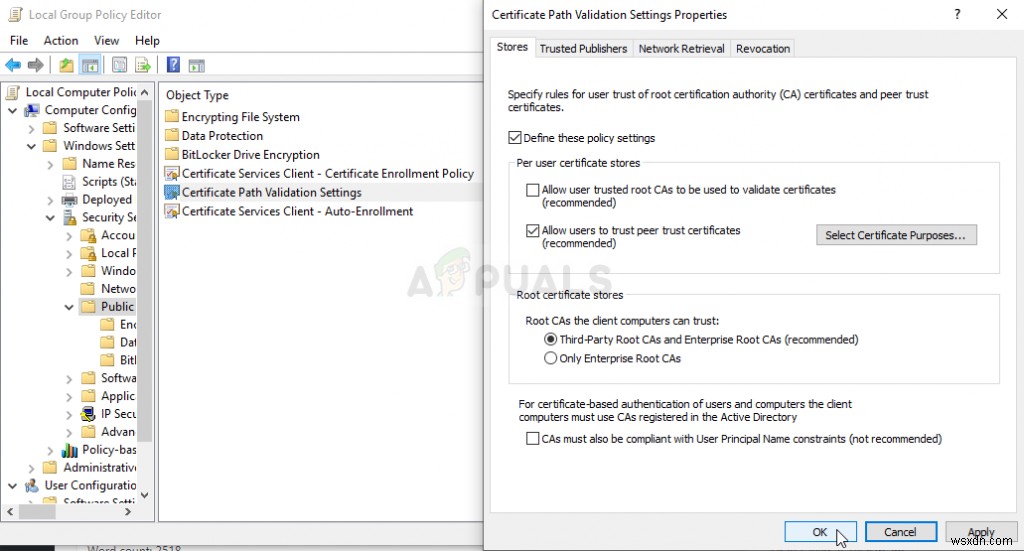
Task: Toggle Allow users to trust peer certificates
Action: coord(533,230)
